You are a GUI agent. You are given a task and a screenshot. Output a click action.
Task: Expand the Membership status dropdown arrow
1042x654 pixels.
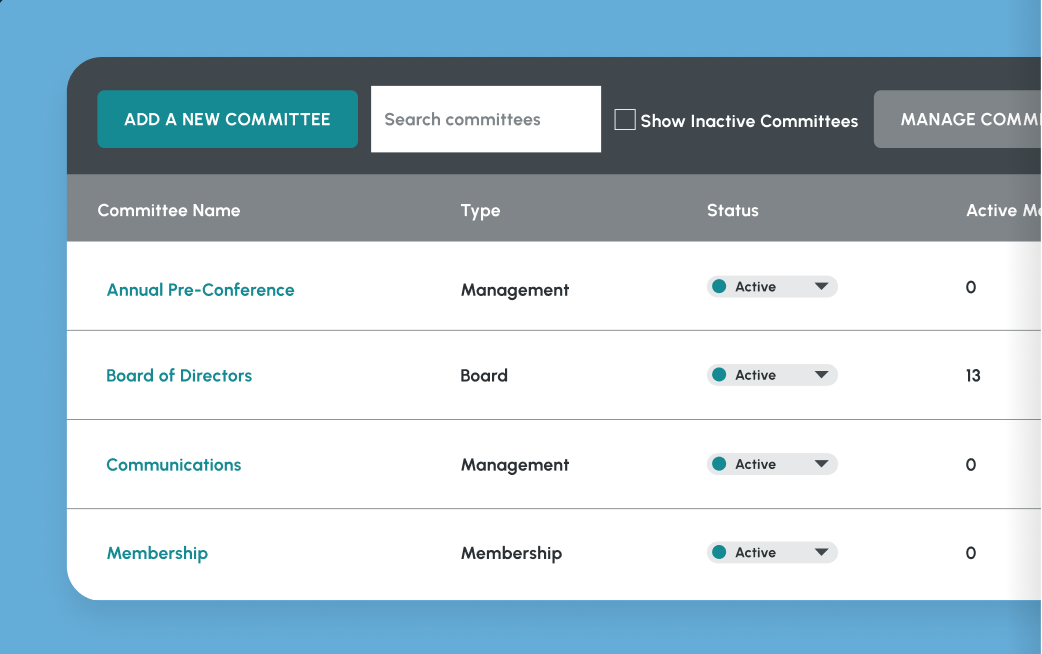pos(821,552)
